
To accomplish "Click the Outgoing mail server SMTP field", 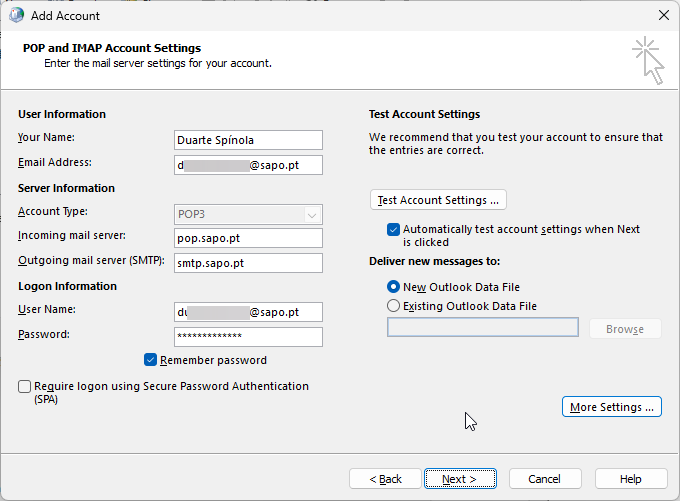I will (248, 263).
